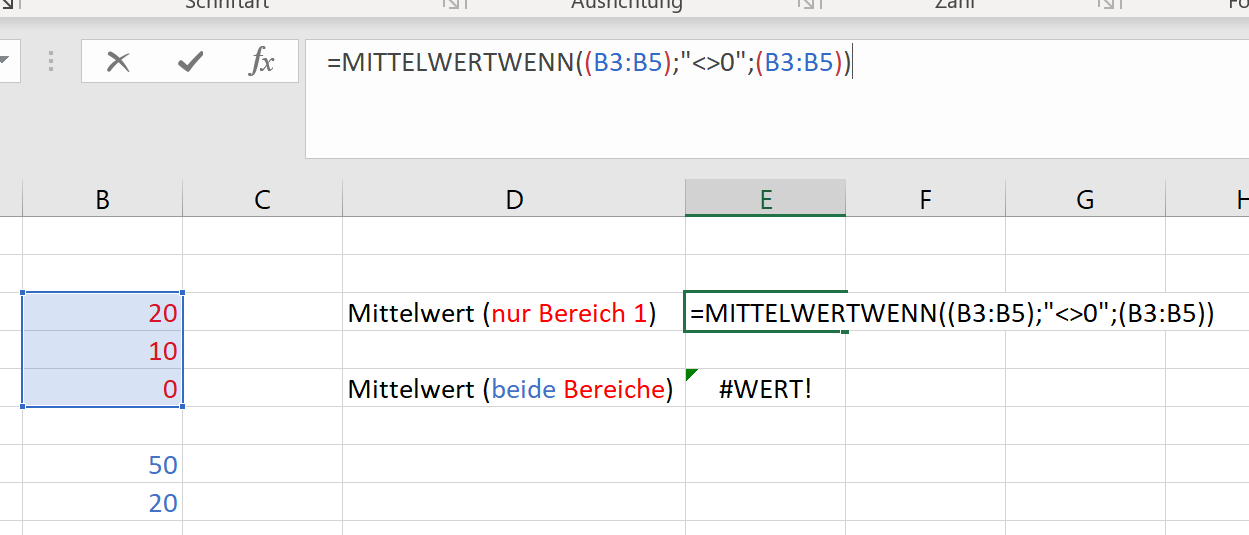Select the column D header
Screen dimensions: 1249x535
point(514,200)
